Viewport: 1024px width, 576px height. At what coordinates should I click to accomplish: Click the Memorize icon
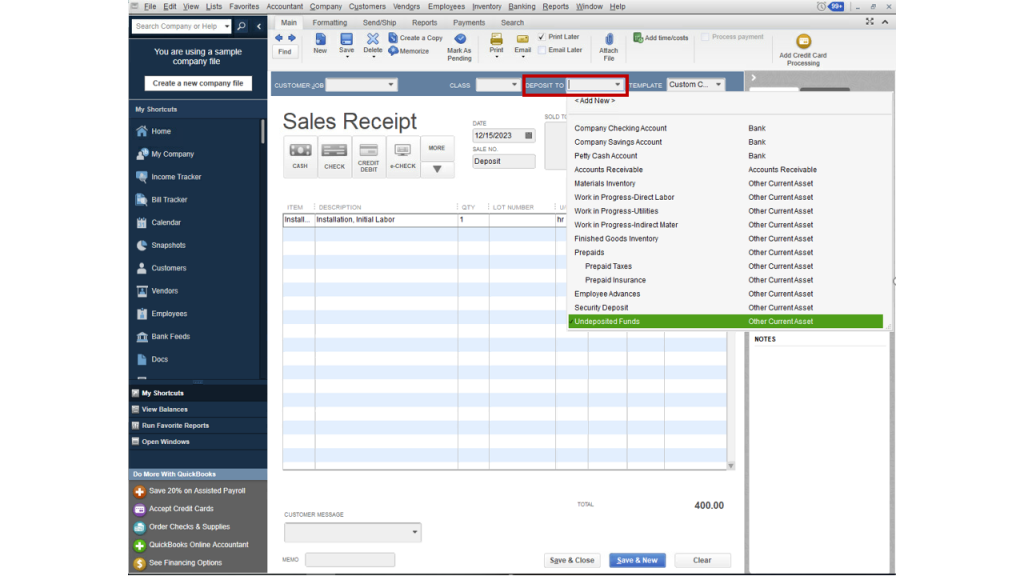click(x=393, y=51)
